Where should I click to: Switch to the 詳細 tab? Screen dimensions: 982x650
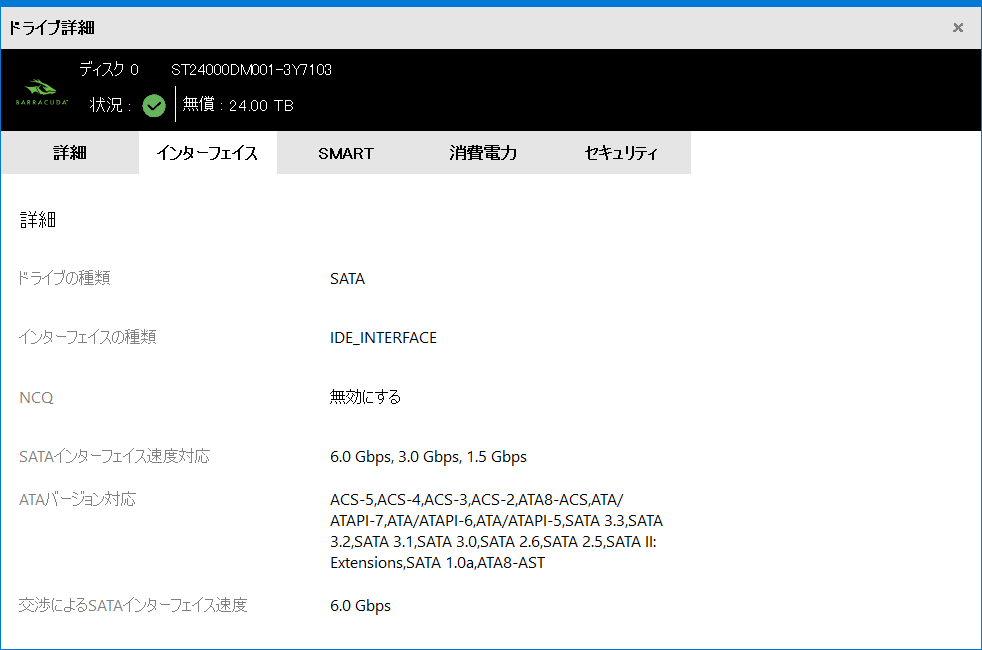point(70,153)
